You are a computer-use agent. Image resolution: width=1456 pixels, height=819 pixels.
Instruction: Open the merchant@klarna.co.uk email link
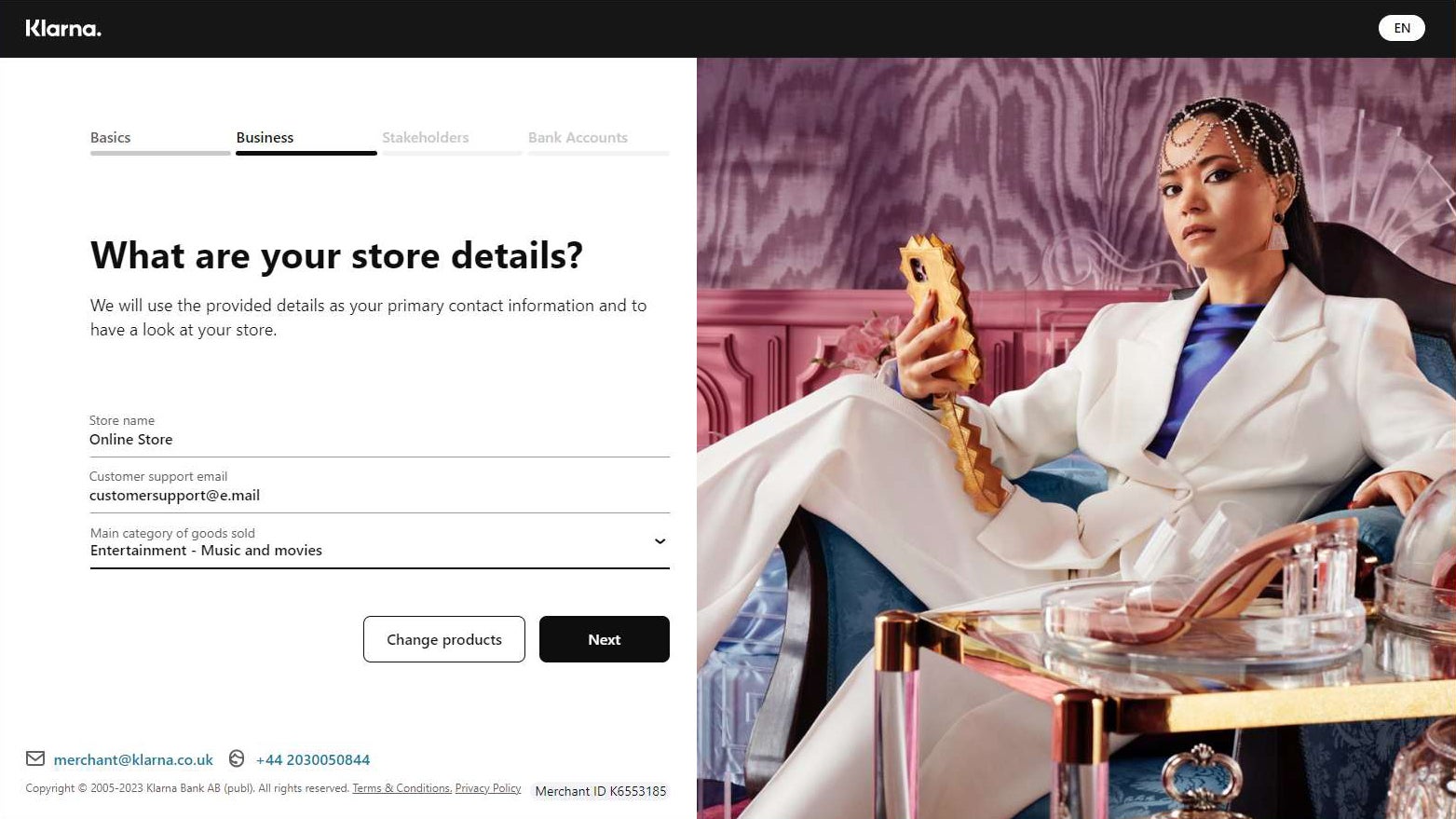pos(133,759)
